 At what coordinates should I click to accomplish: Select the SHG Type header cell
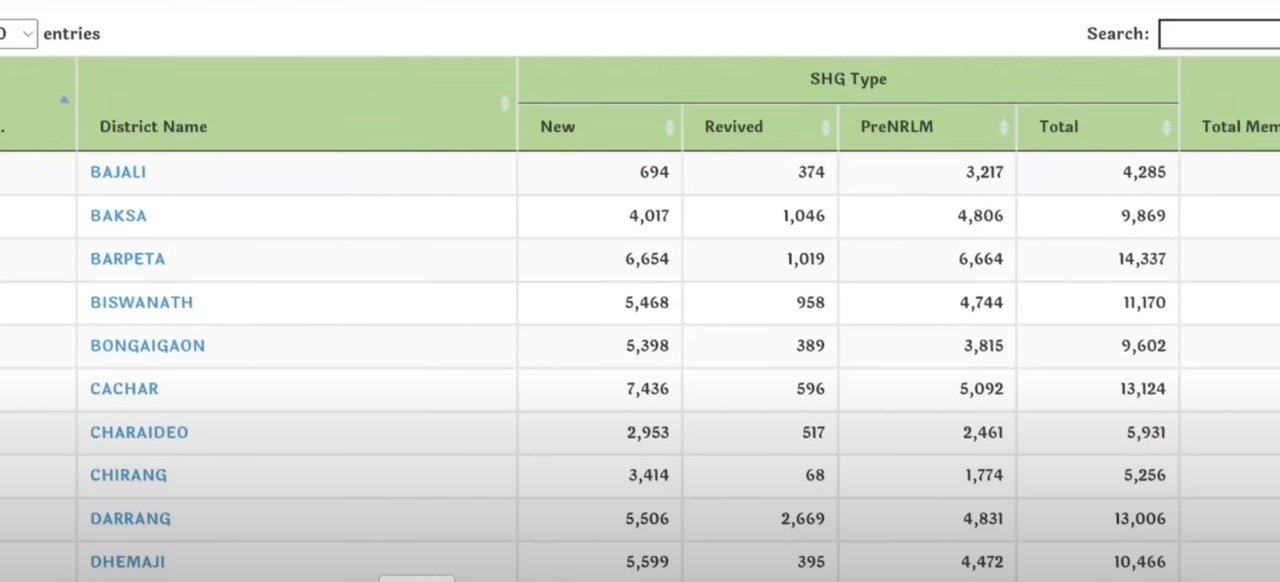coord(848,80)
